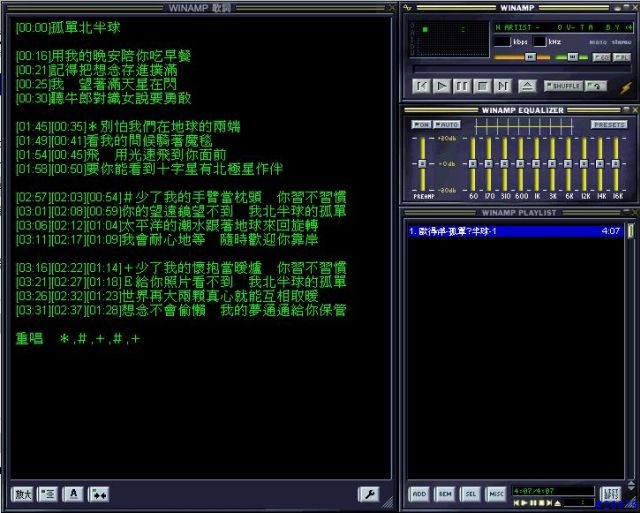Click the large Play button in Winamp

tap(441, 87)
